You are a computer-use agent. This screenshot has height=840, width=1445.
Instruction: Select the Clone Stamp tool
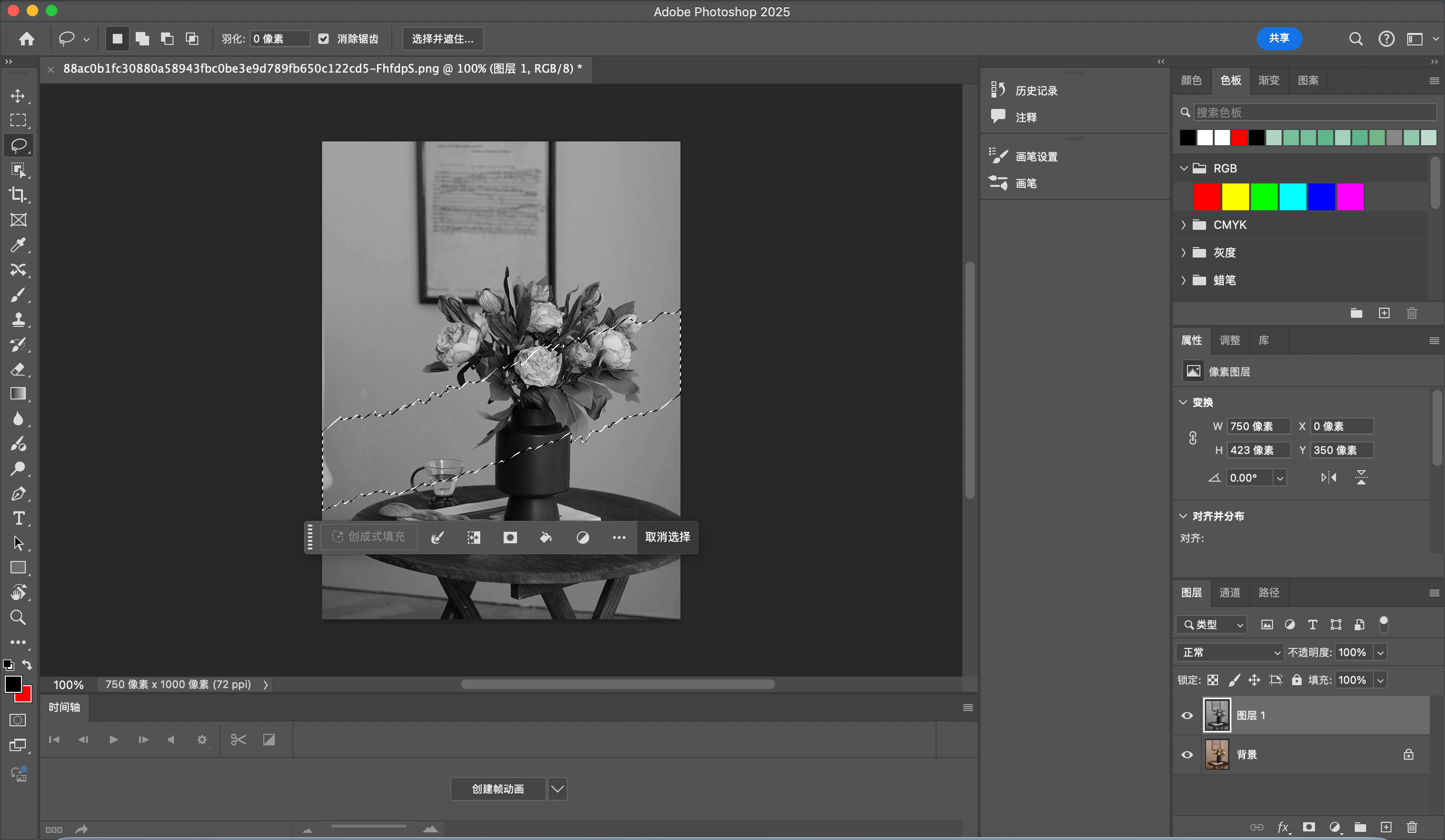[x=18, y=319]
